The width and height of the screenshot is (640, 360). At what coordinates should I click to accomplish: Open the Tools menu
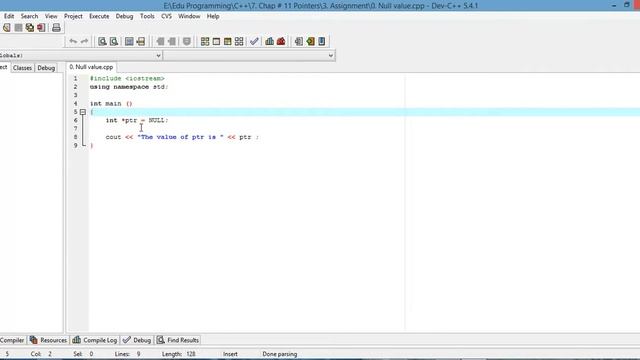(147, 16)
